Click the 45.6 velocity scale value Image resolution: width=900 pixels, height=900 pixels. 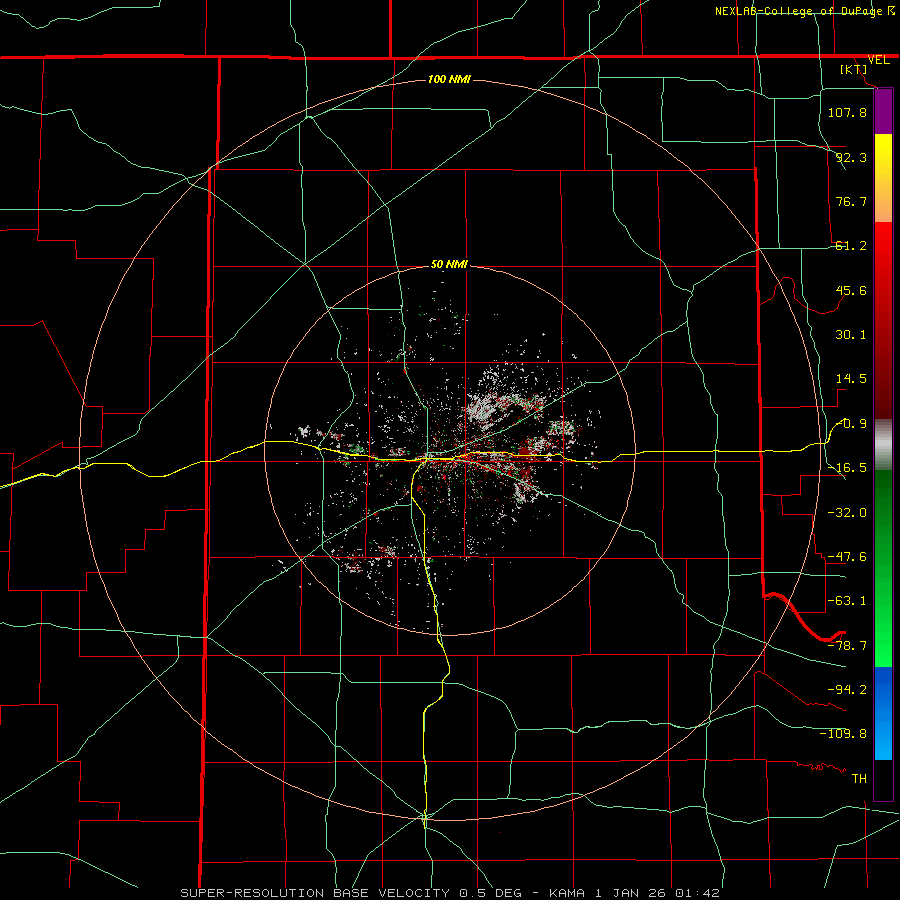click(851, 290)
